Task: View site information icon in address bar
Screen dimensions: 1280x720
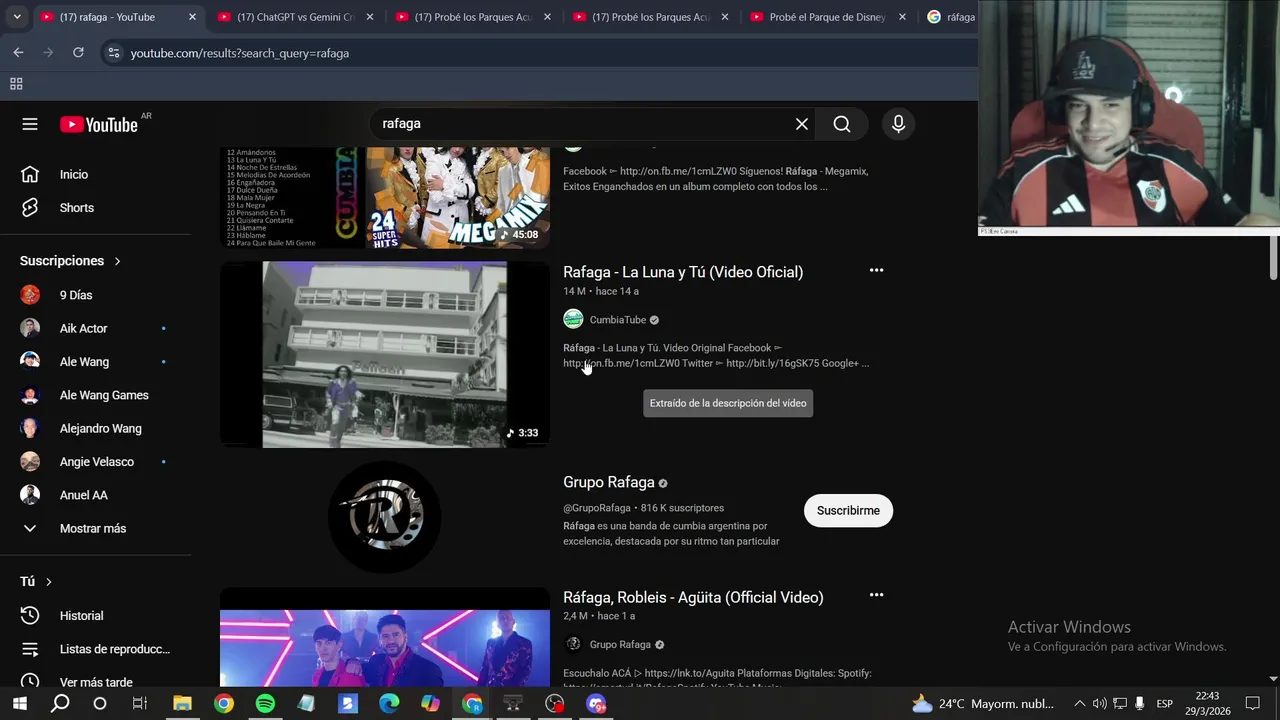Action: point(113,53)
